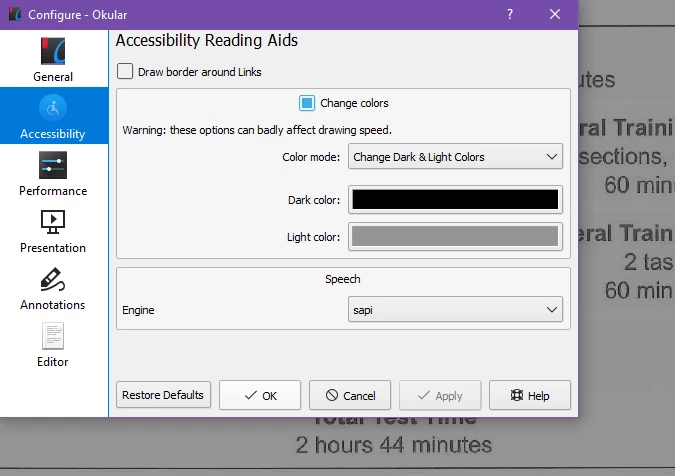Click the Color mode label
This screenshot has width=675, height=476.
(311, 157)
